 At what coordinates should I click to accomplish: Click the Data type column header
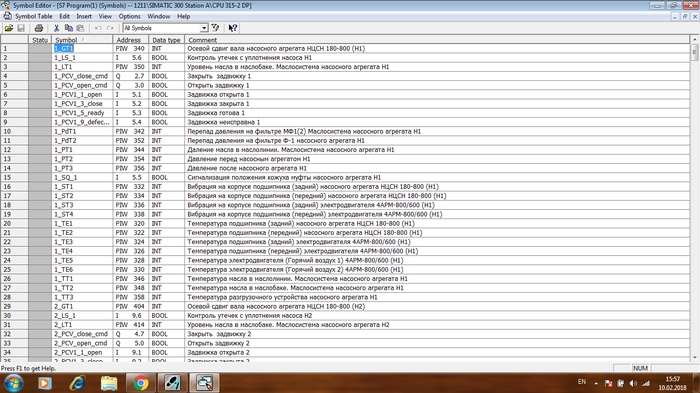pos(166,40)
